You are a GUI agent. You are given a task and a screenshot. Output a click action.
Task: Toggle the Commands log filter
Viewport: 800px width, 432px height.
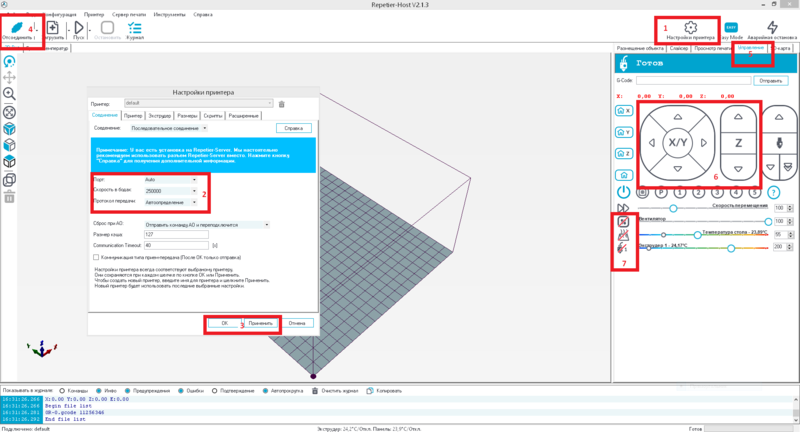point(64,388)
